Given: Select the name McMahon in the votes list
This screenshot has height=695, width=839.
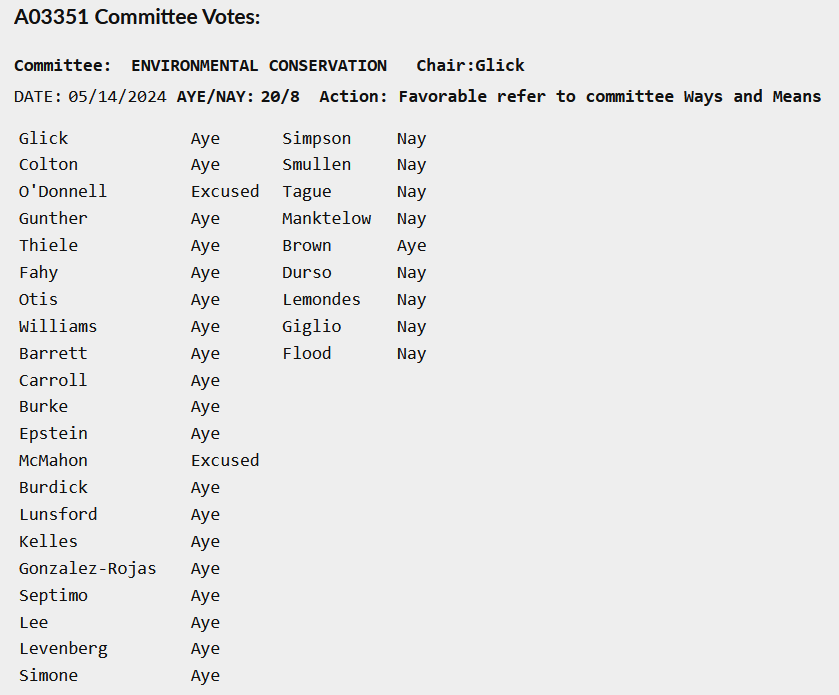Looking at the screenshot, I should (x=53, y=461).
